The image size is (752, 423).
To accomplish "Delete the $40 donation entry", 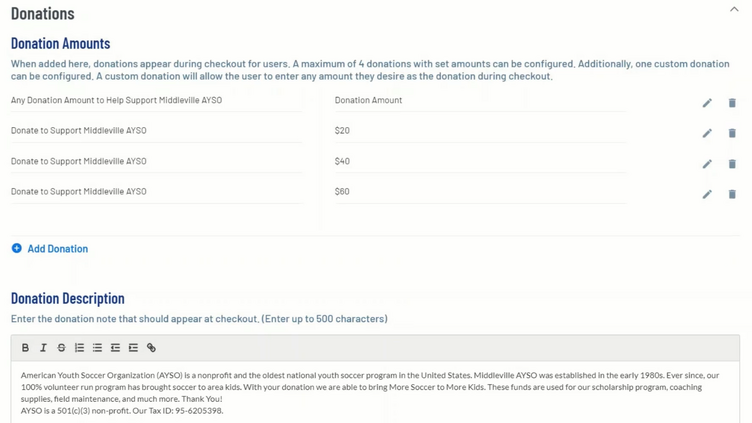I will 732,164.
